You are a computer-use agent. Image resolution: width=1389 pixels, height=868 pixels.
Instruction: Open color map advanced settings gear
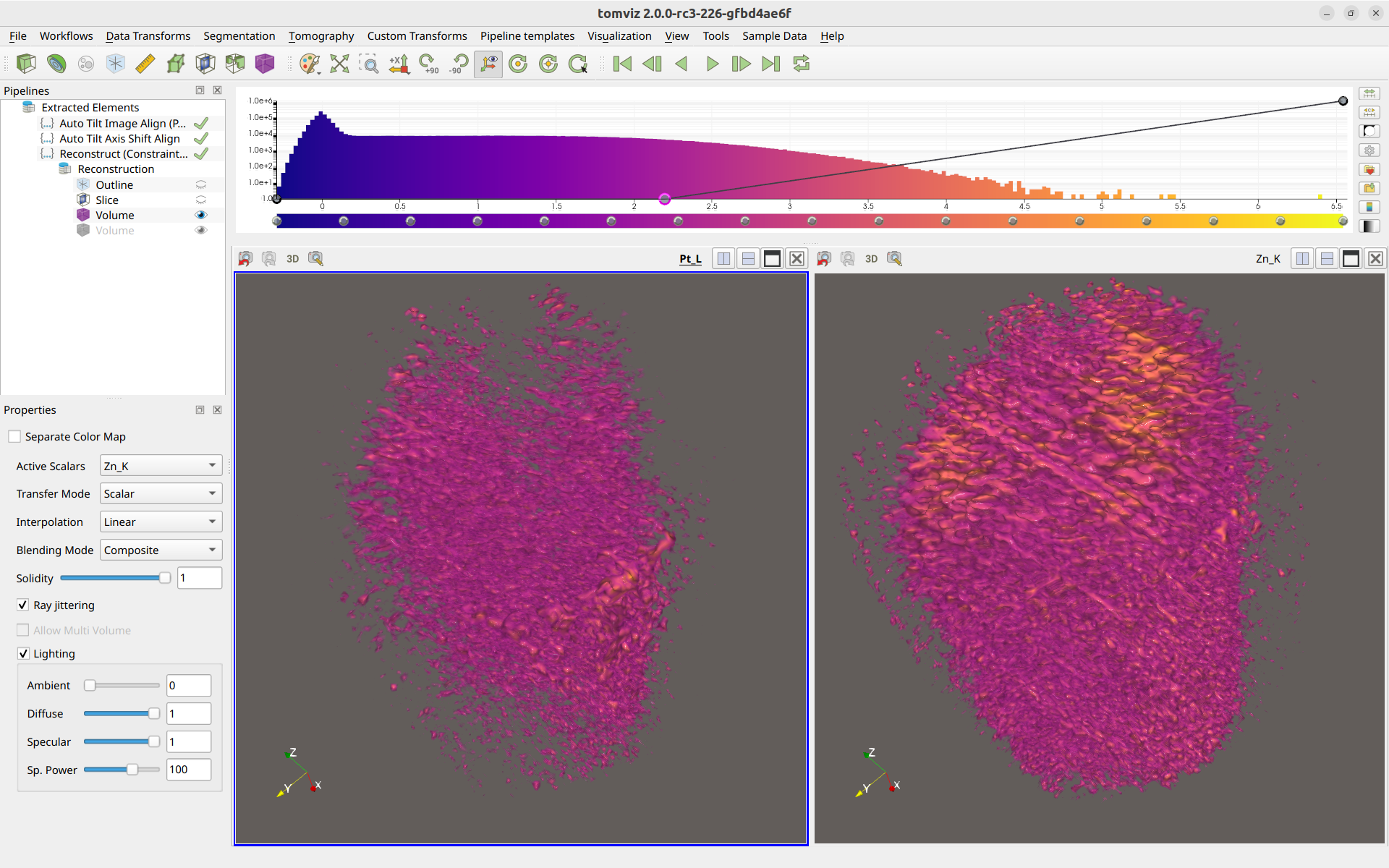[x=1369, y=150]
